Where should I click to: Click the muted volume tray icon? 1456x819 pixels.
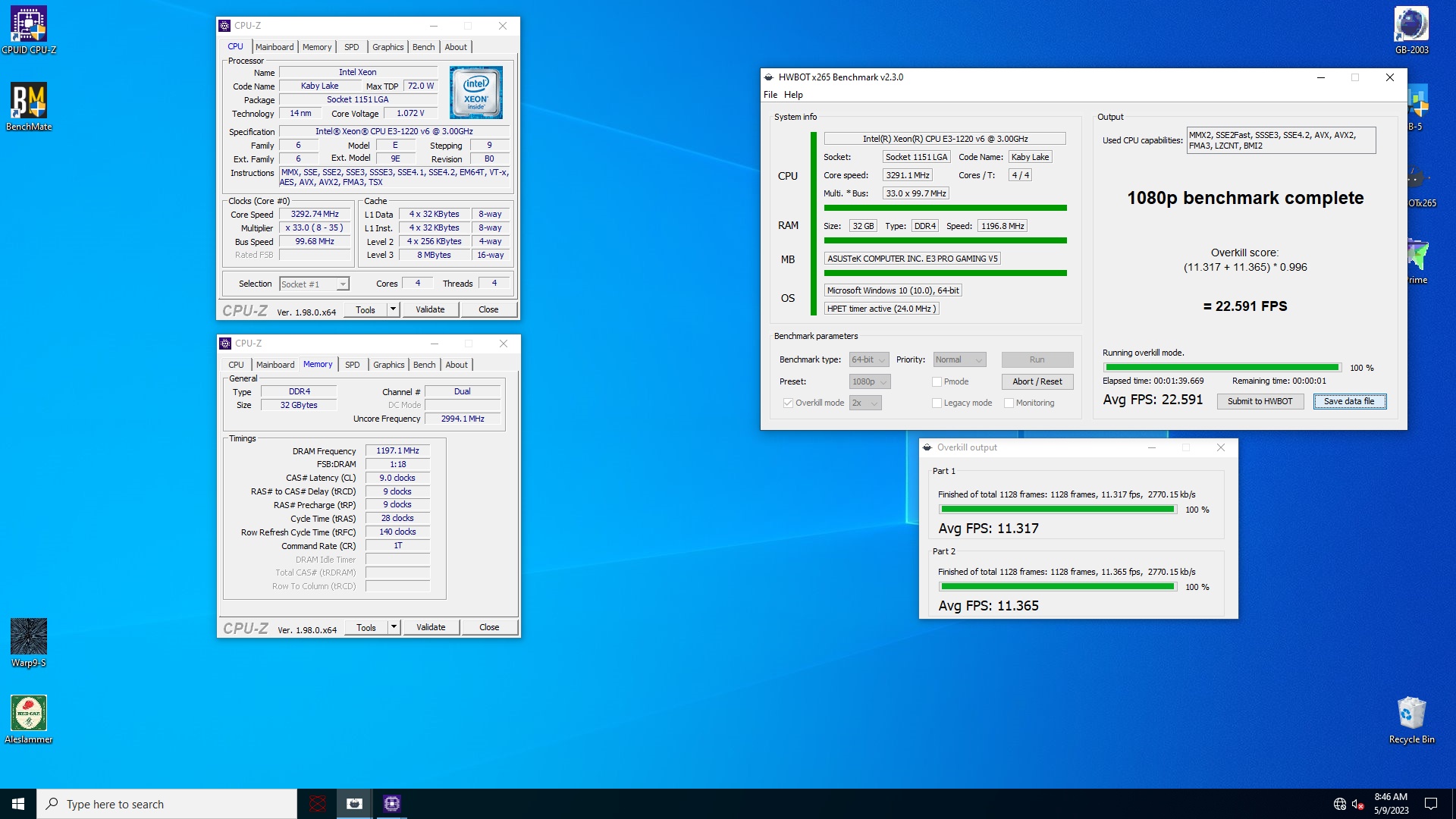[1357, 804]
